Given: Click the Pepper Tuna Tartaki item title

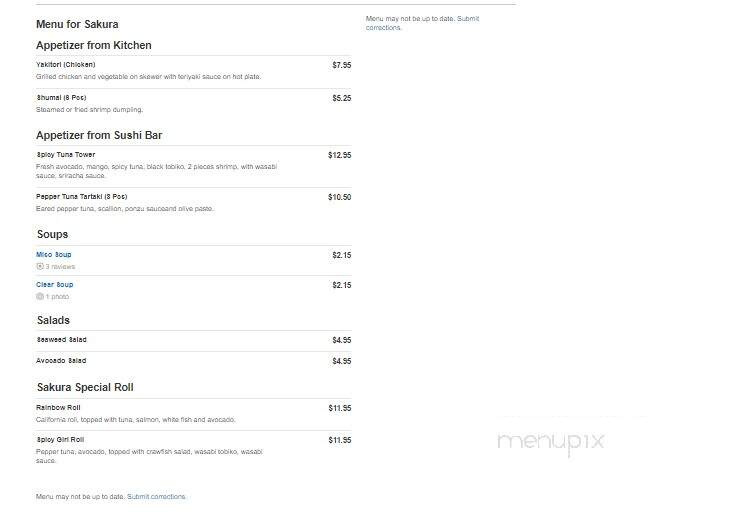Looking at the screenshot, I should 81,197.
